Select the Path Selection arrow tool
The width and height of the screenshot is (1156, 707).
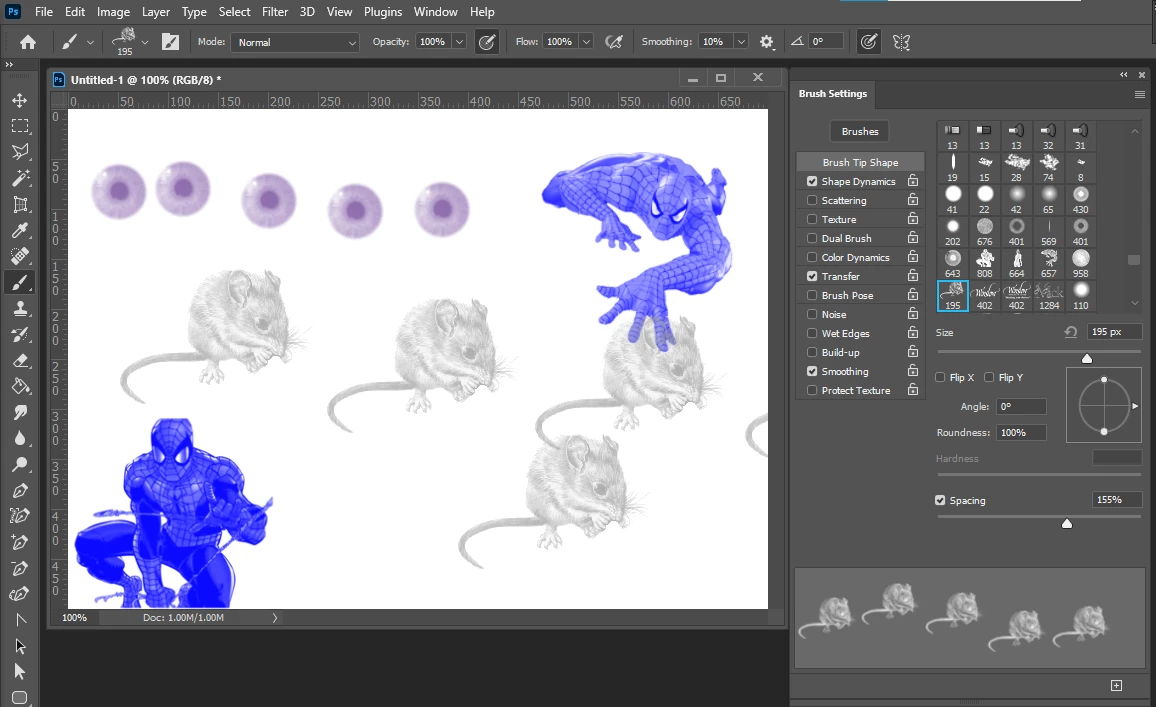pyautogui.click(x=20, y=646)
